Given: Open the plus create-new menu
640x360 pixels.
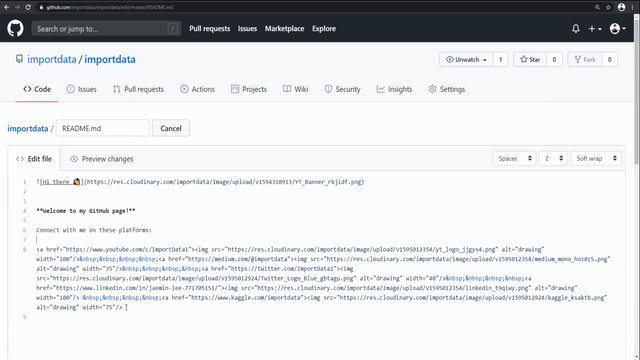Looking at the screenshot, I should coord(595,29).
